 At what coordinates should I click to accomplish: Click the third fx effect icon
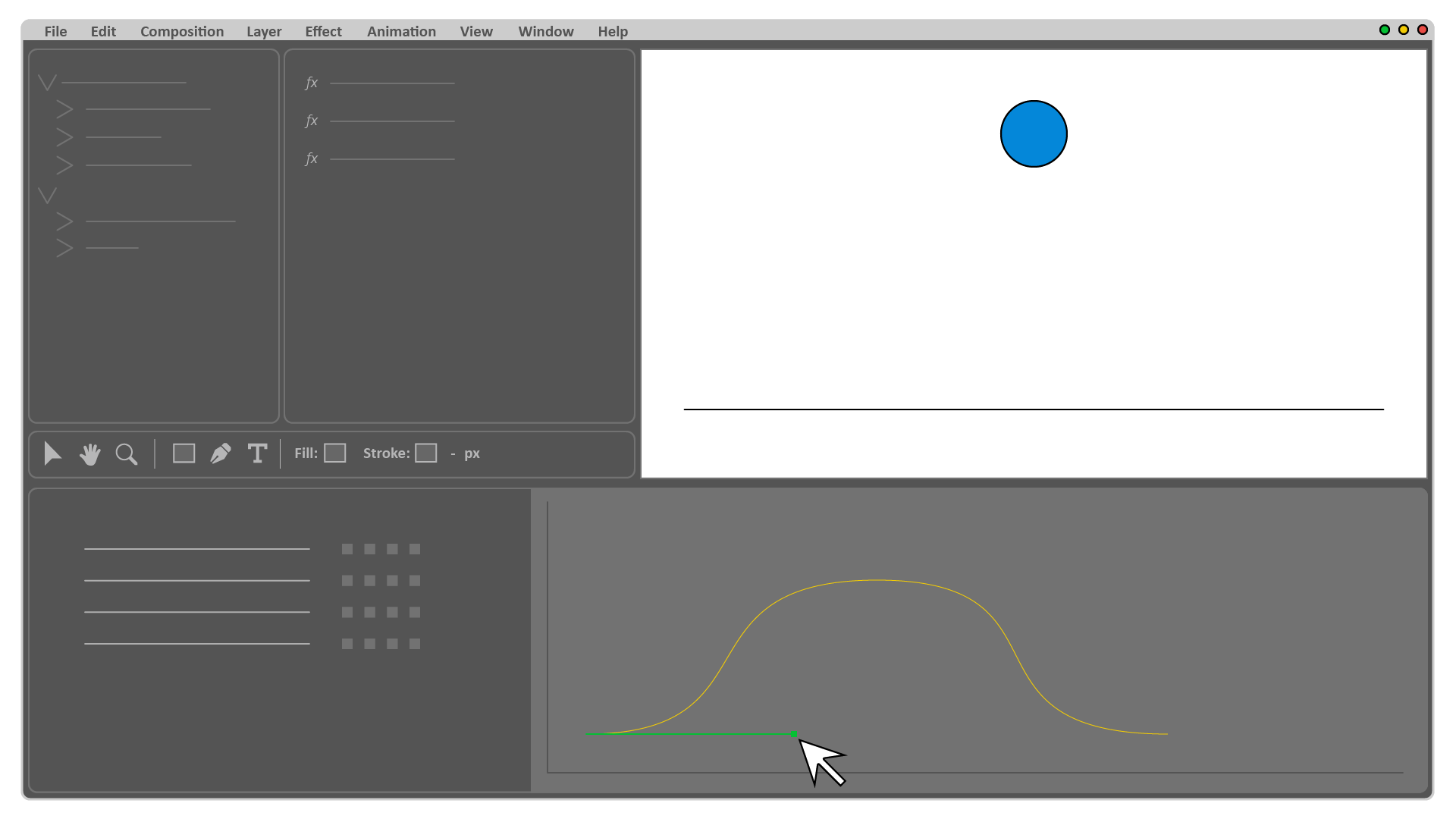(311, 158)
